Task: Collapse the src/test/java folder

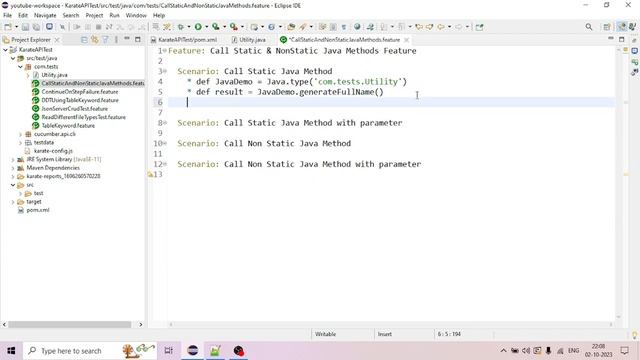Action: click(13, 58)
